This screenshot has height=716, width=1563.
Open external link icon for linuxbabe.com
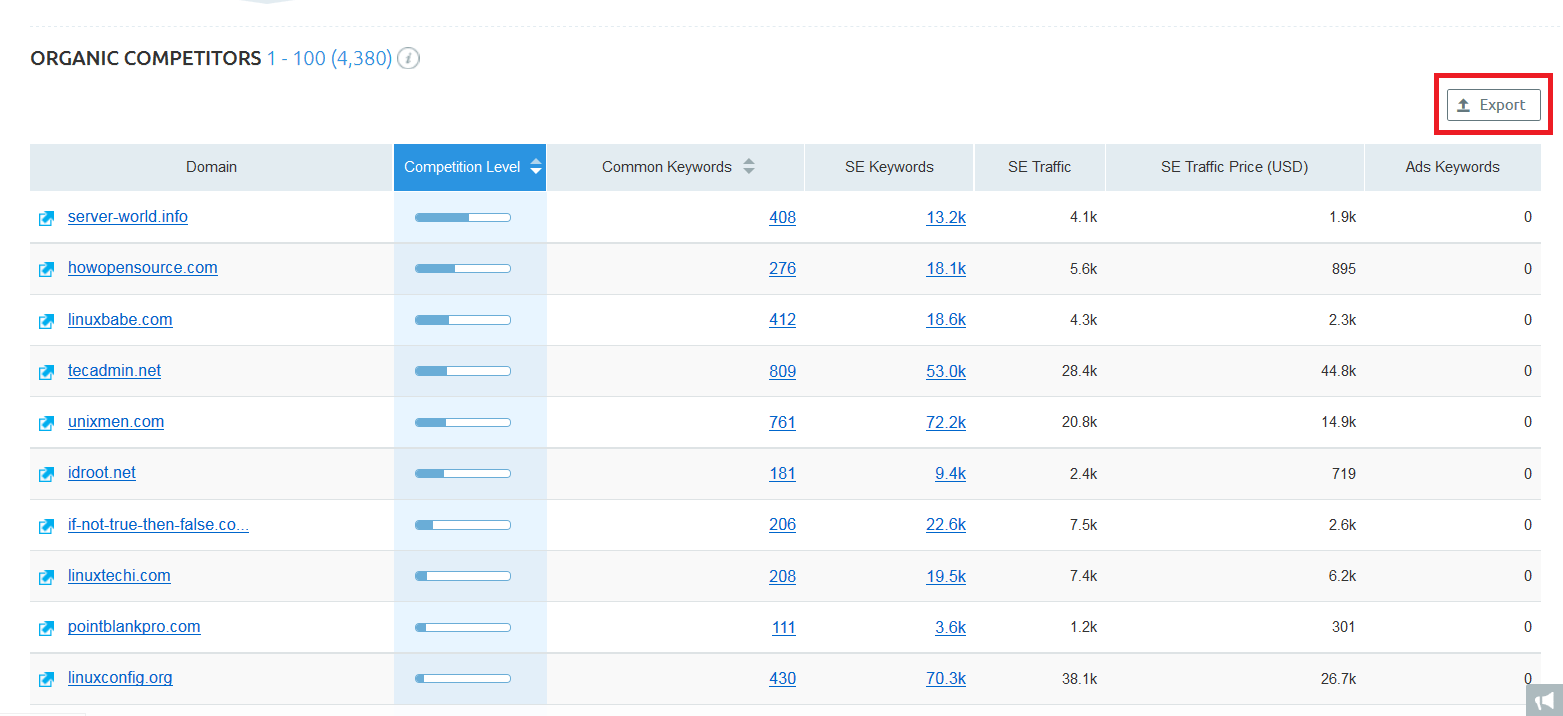46,321
